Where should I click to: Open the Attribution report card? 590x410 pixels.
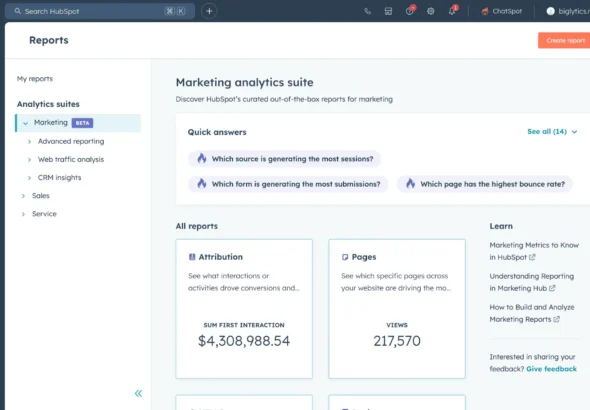244,309
